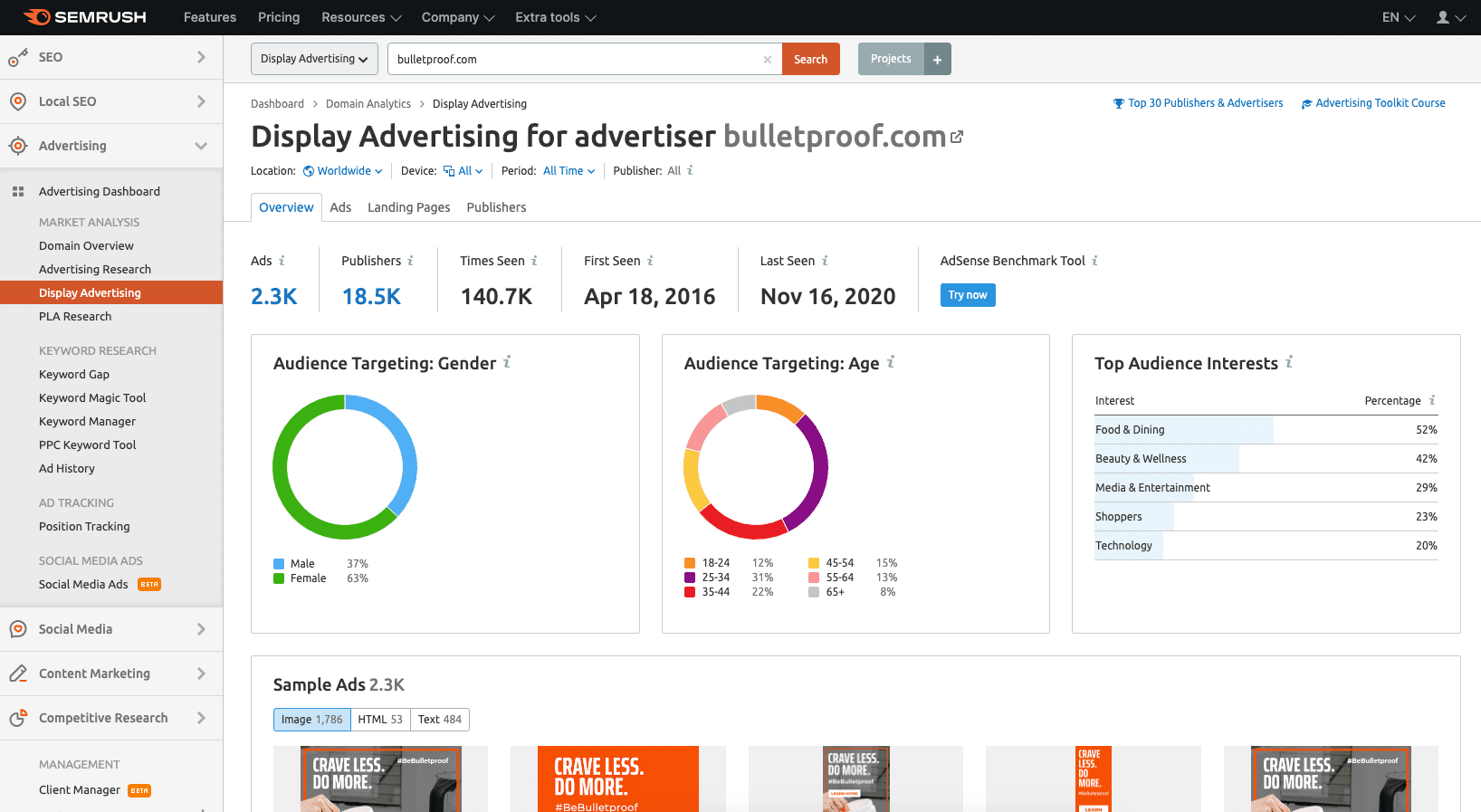The width and height of the screenshot is (1481, 812).
Task: Click the Social Media sidebar icon
Action: click(17, 629)
